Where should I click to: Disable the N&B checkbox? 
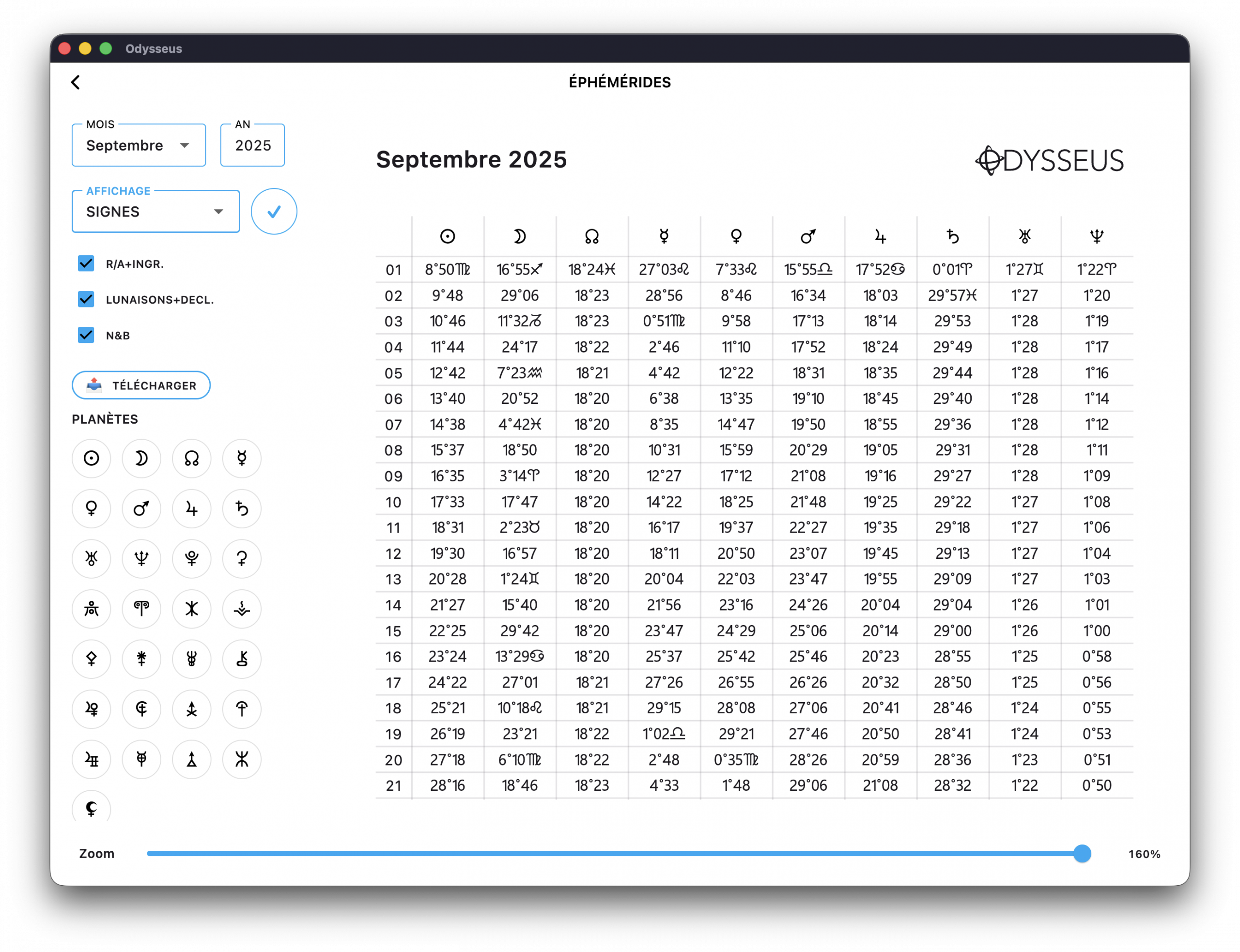tap(86, 335)
